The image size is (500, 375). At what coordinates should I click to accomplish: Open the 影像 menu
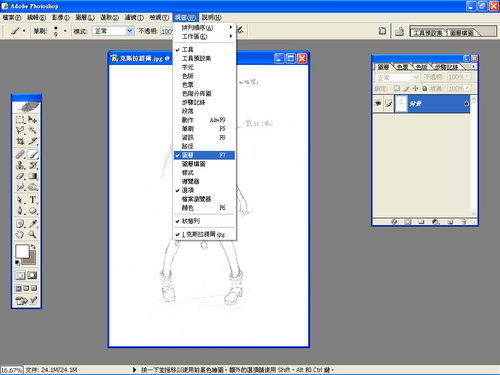pos(61,17)
